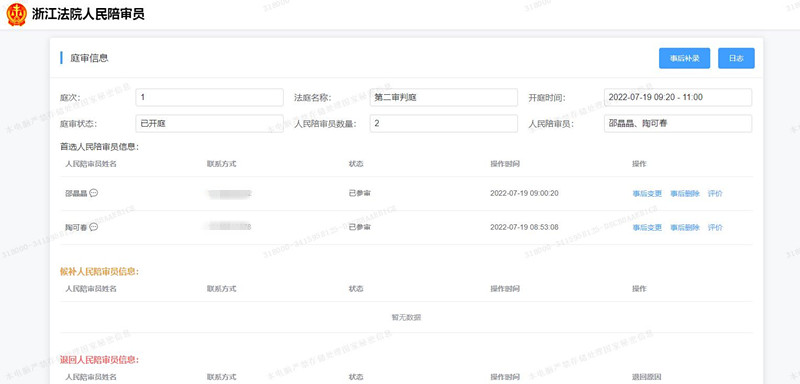800x384 pixels.
Task: Open the 日志 log button
Action: coord(736,58)
